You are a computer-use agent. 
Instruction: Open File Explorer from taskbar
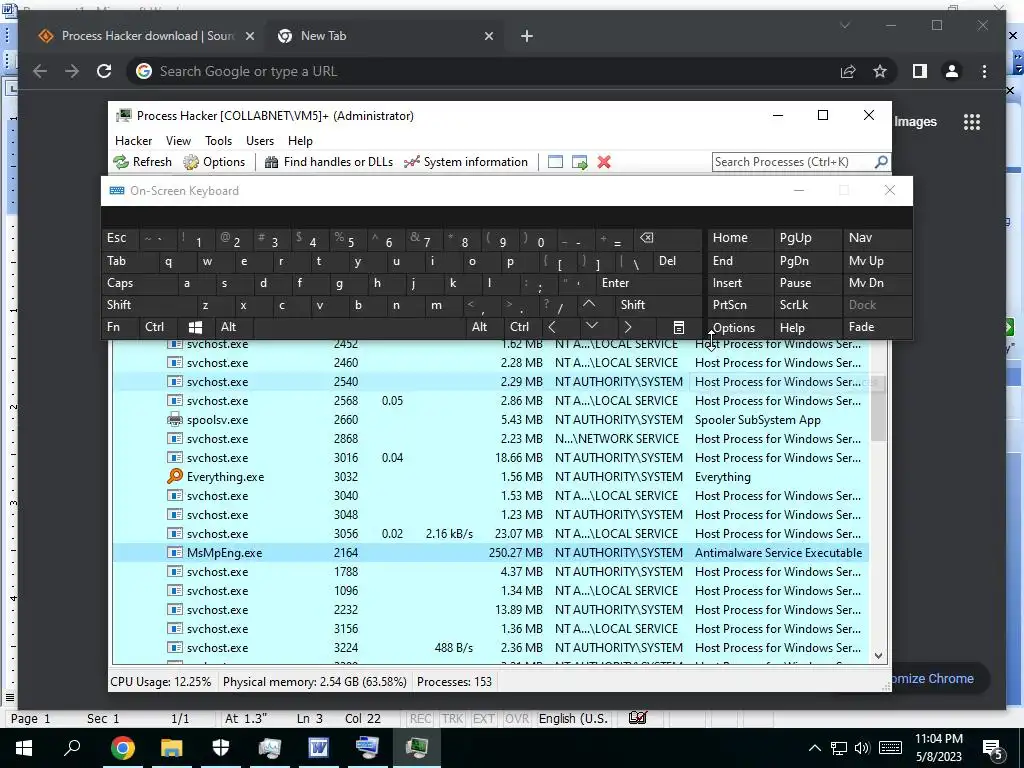171,748
